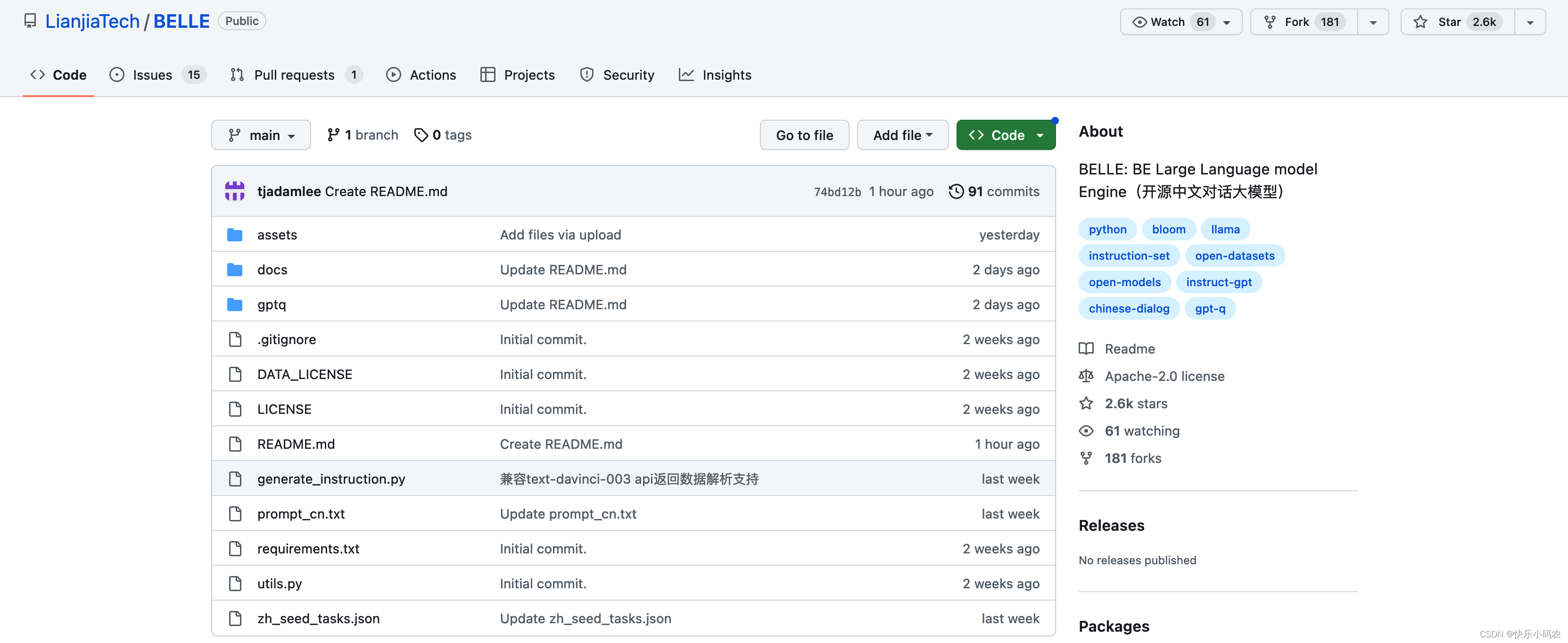The height and width of the screenshot is (643, 1568).
Task: Click the eye icon beside 61 watching
Action: point(1086,431)
